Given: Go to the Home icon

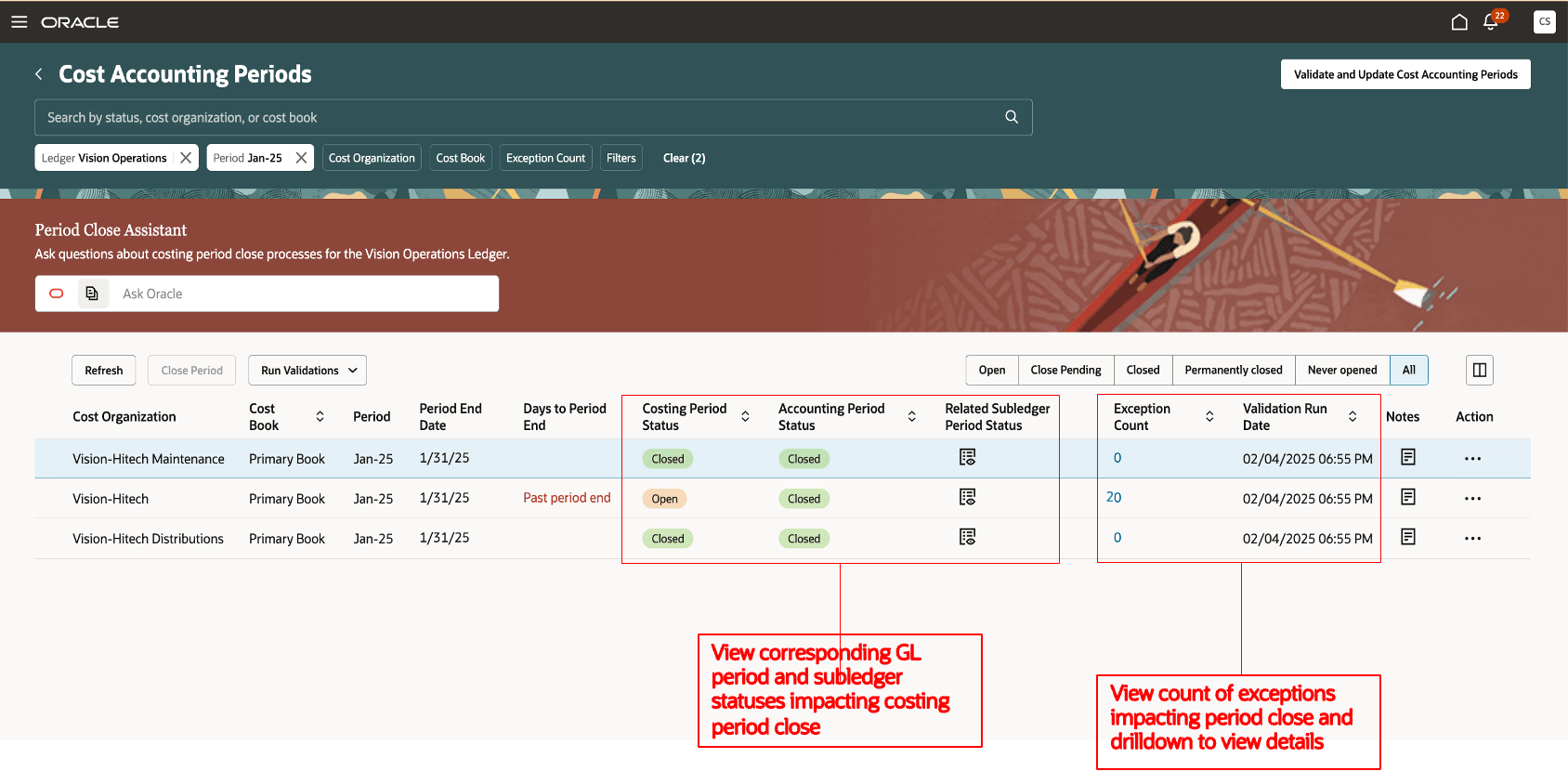Looking at the screenshot, I should [x=1459, y=21].
